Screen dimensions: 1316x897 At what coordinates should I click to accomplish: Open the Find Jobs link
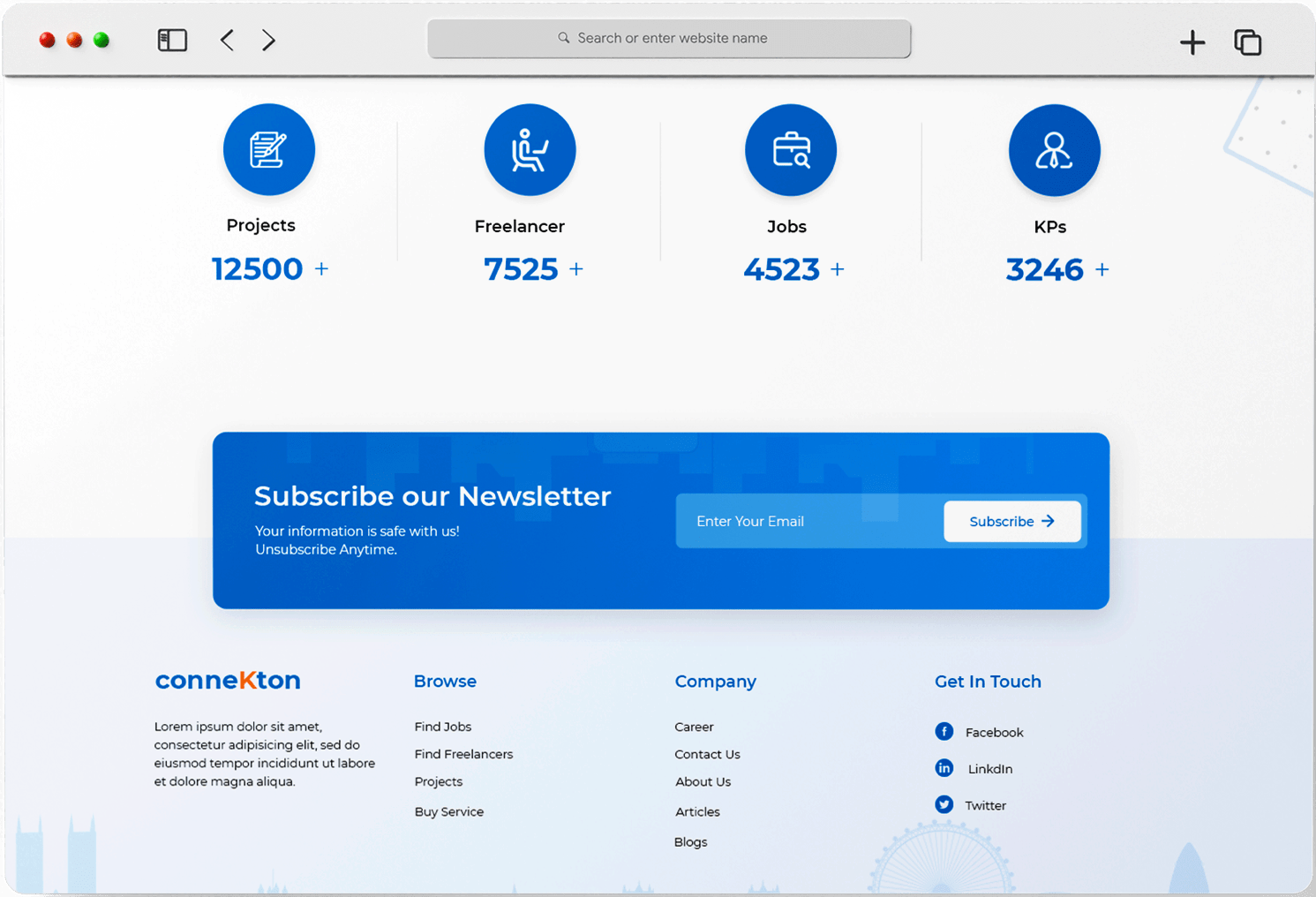point(443,727)
